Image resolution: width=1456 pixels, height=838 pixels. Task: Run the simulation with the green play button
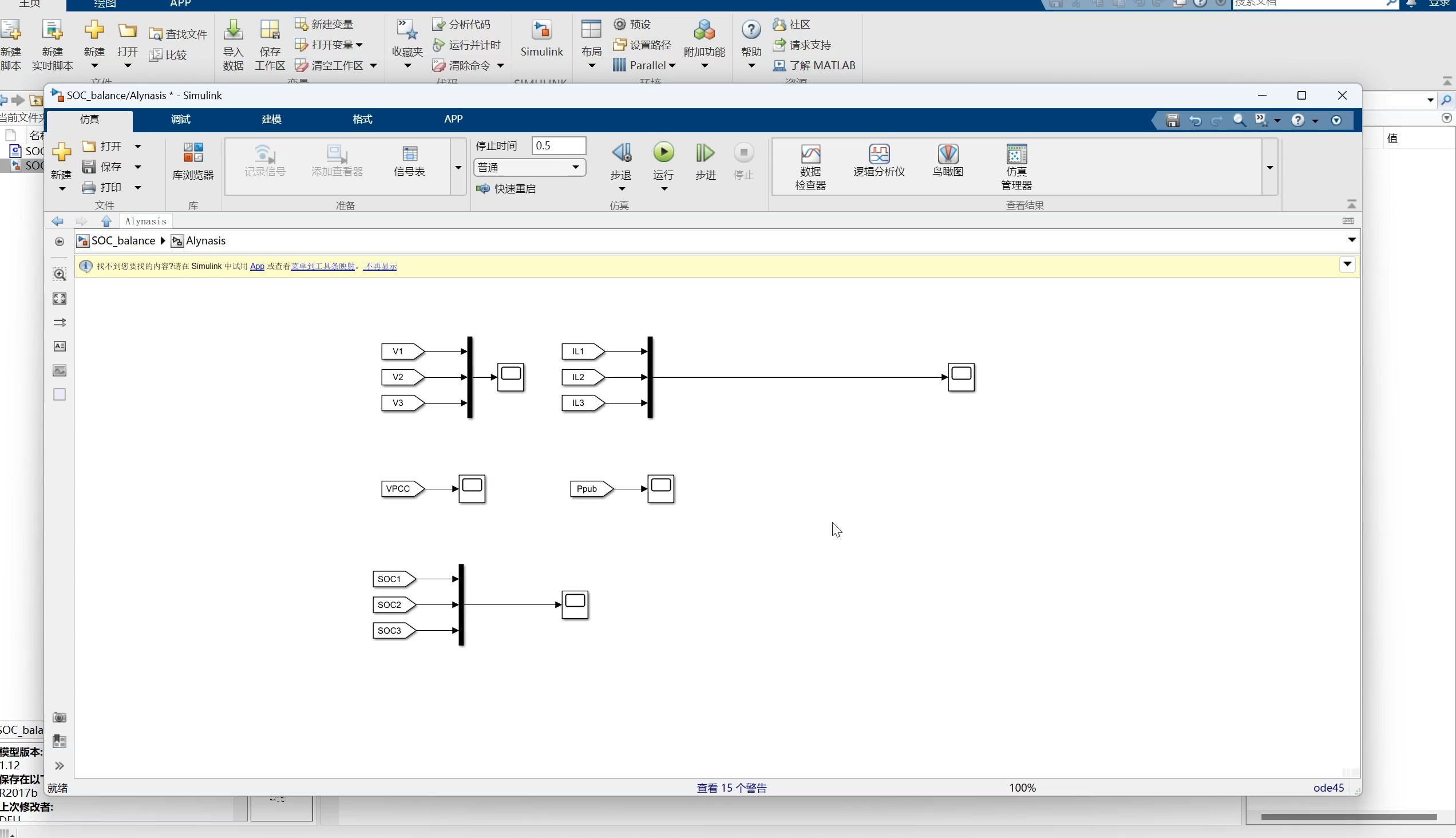click(663, 152)
